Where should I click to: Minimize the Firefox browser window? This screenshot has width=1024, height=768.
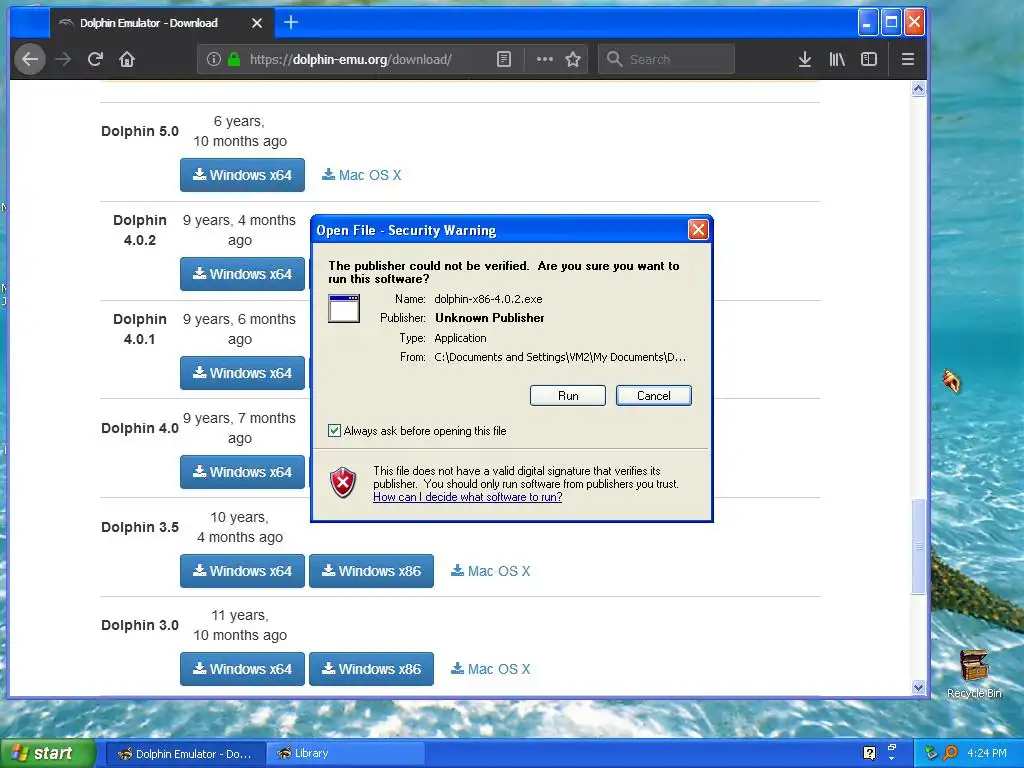[x=867, y=23]
